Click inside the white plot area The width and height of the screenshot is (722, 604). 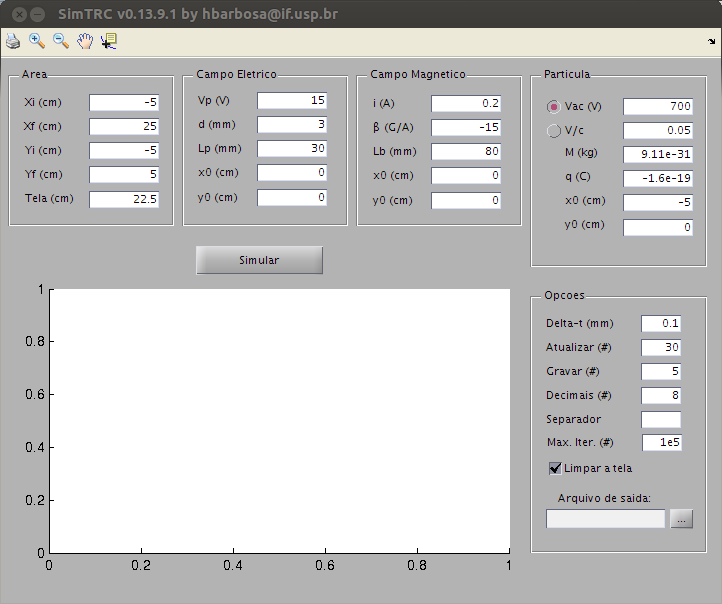tap(279, 421)
